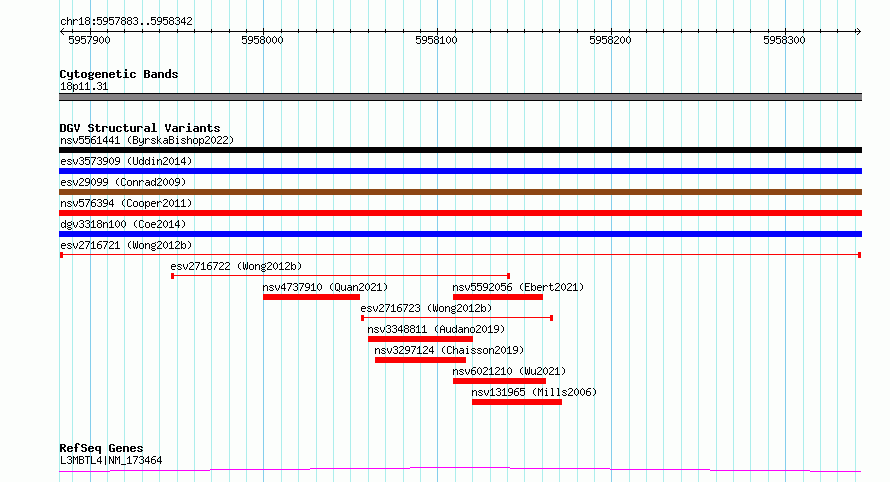This screenshot has height=482, width=890.
Task: Click the red nsv3297124 variant bar
Action: pyautogui.click(x=420, y=360)
